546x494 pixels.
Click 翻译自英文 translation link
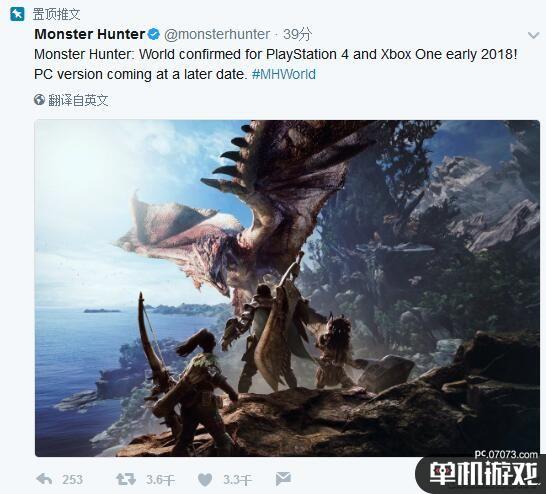(78, 100)
